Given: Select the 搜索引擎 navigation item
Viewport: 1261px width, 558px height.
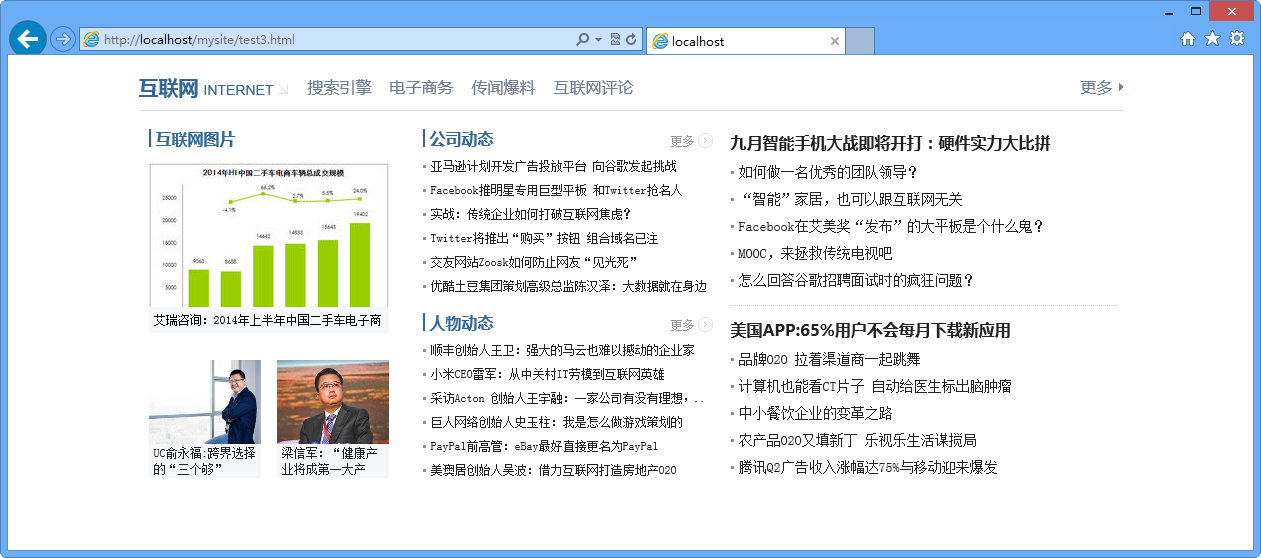Looking at the screenshot, I should point(339,88).
